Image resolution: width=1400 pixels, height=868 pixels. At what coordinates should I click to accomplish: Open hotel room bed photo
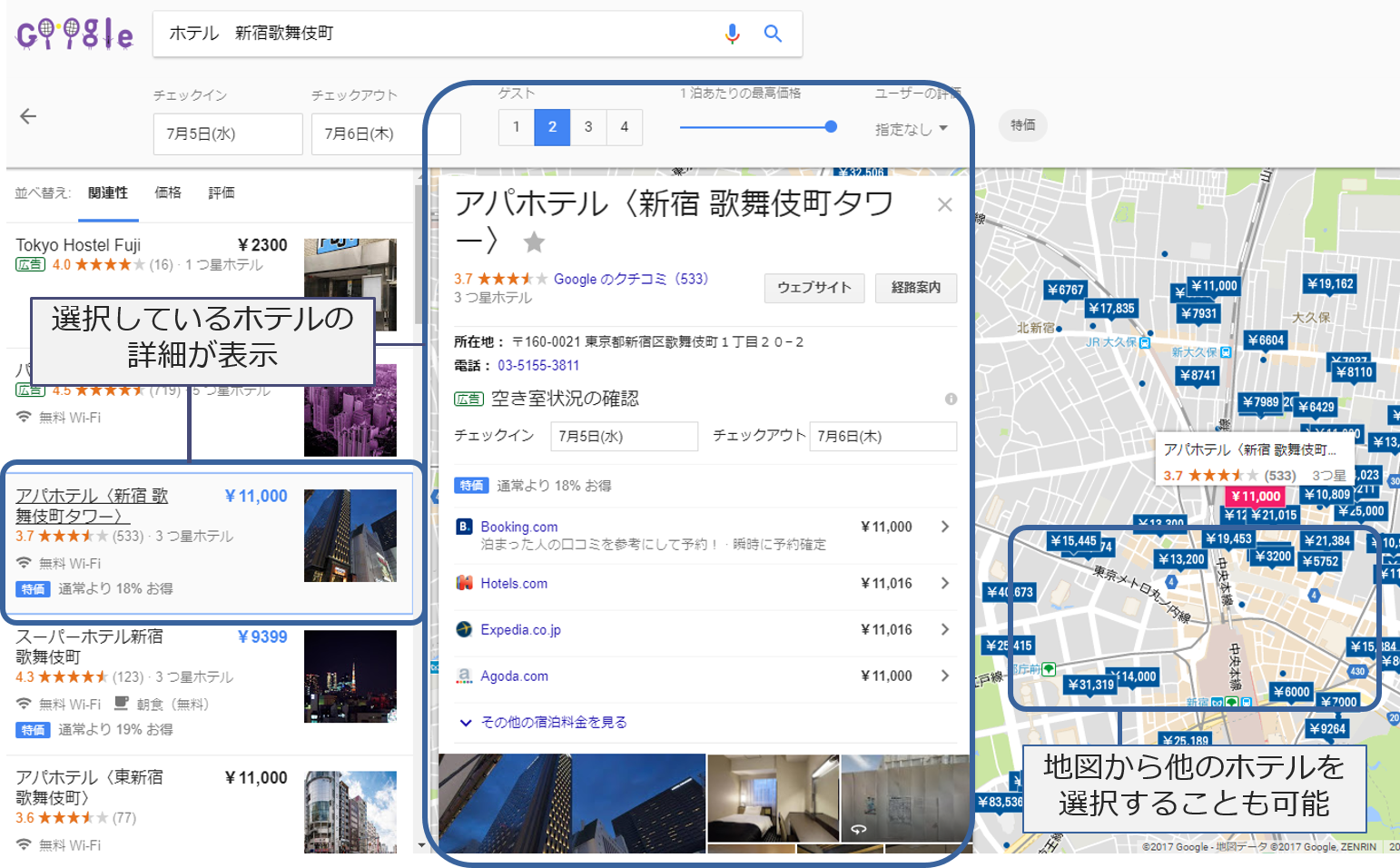click(773, 799)
